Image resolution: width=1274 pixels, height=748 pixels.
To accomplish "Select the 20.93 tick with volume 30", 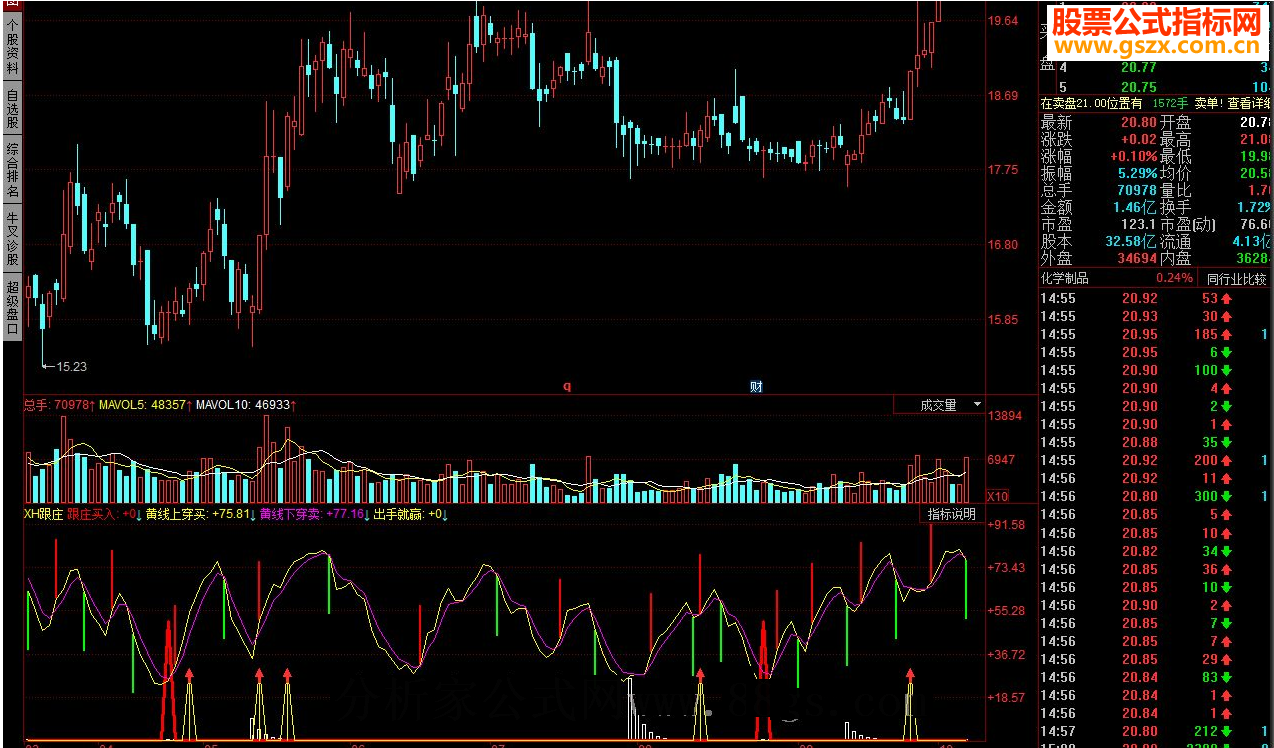I will pyautogui.click(x=1156, y=316).
